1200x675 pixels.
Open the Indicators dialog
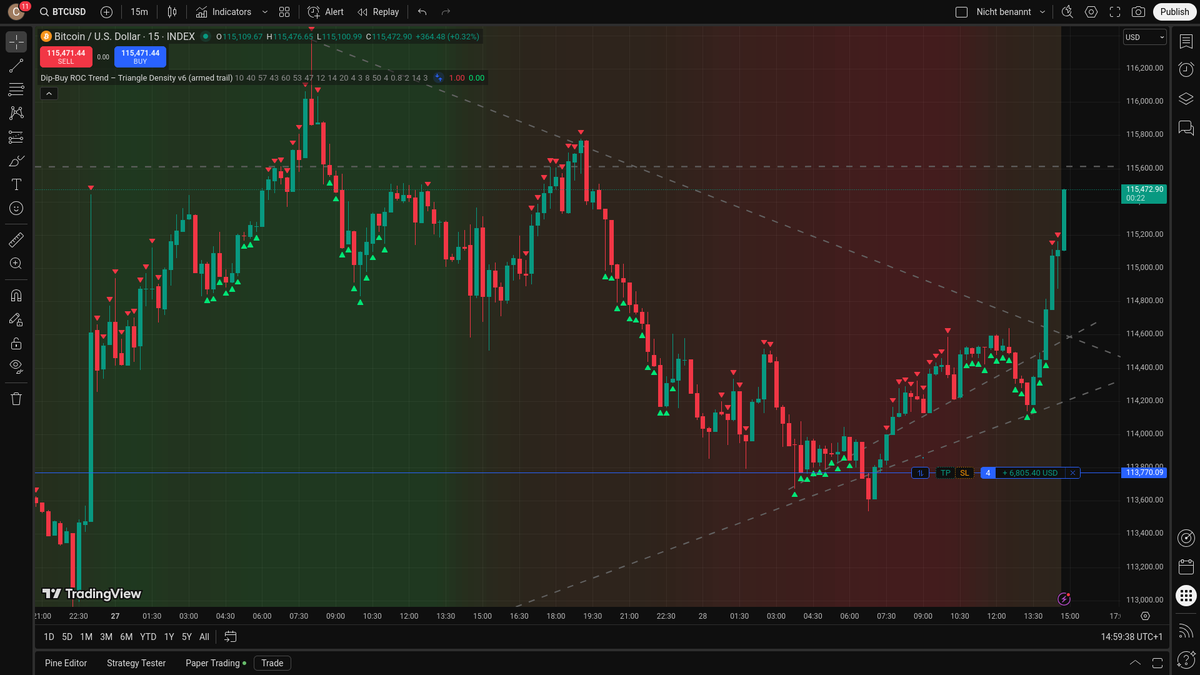(x=223, y=12)
